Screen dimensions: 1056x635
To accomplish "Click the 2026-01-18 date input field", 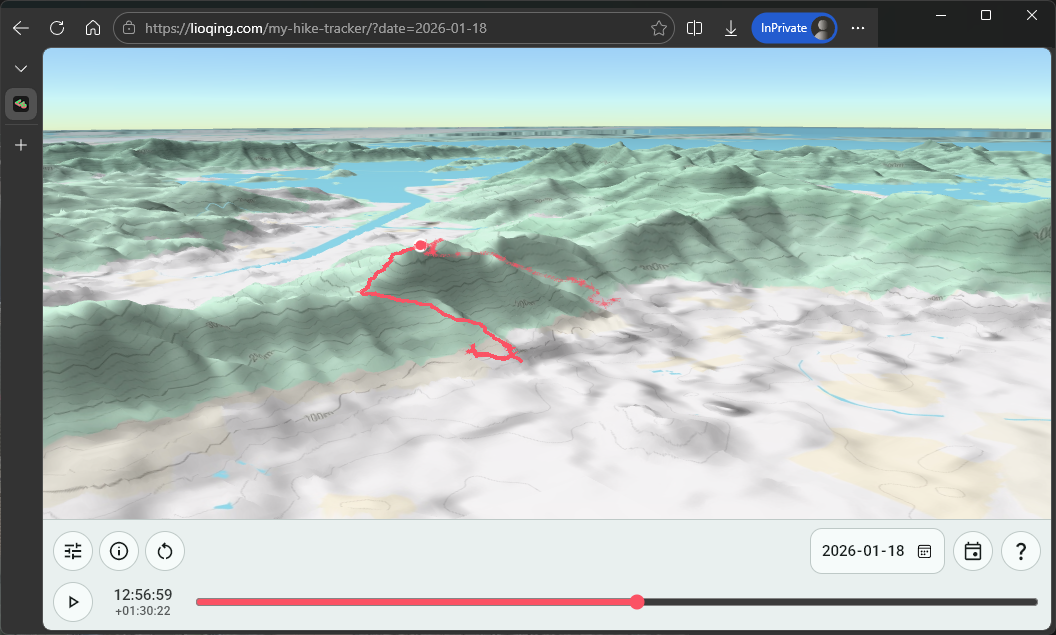I will pyautogui.click(x=862, y=551).
